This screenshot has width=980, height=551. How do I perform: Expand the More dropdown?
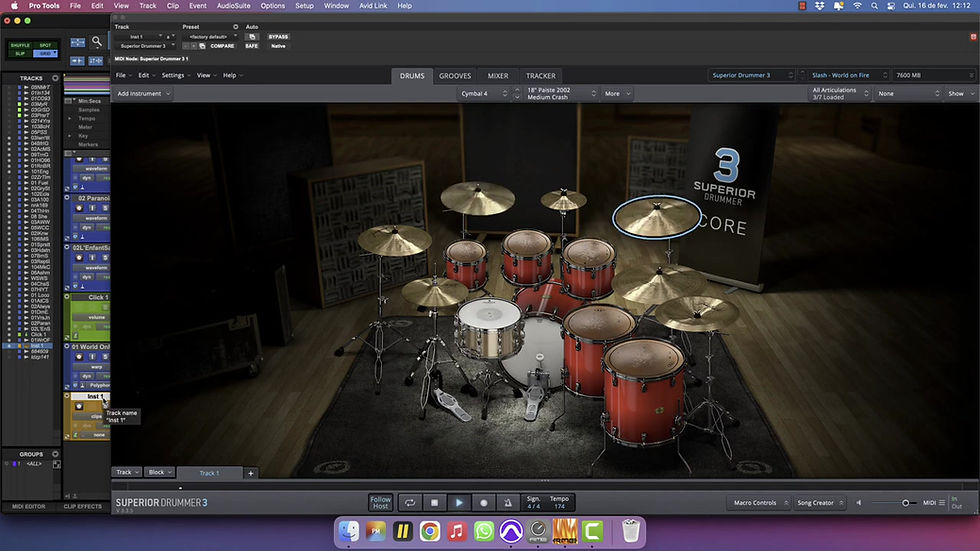(x=617, y=94)
